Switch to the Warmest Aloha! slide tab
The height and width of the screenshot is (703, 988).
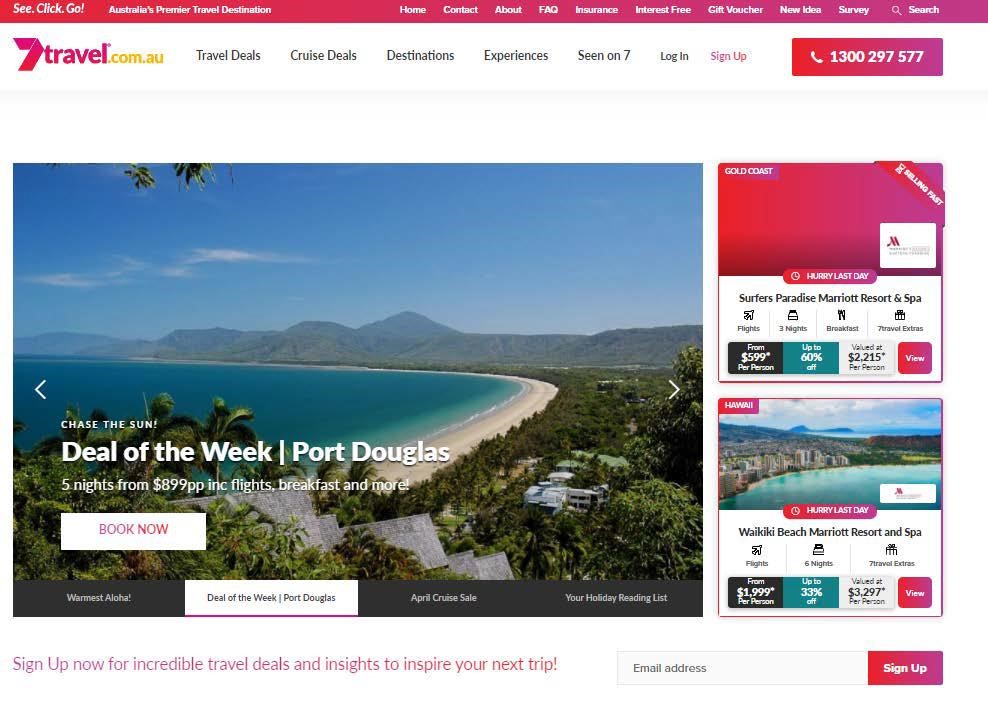click(99, 598)
